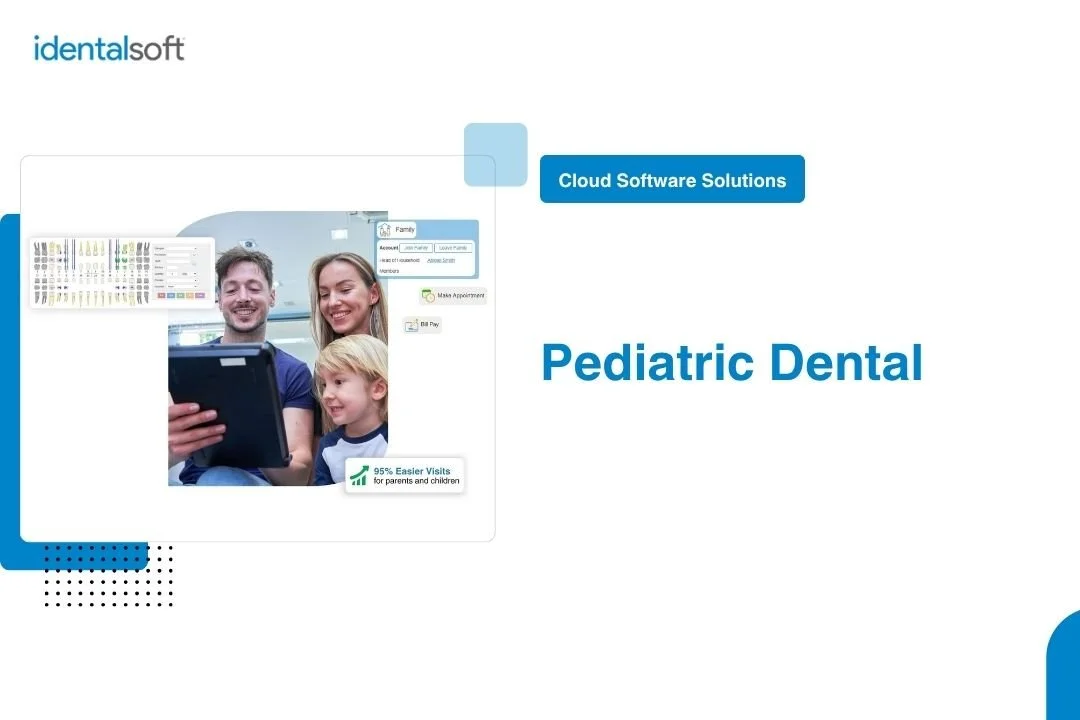Click the green swatch button under the tooth chart
This screenshot has width=1080, height=720.
pos(181,296)
